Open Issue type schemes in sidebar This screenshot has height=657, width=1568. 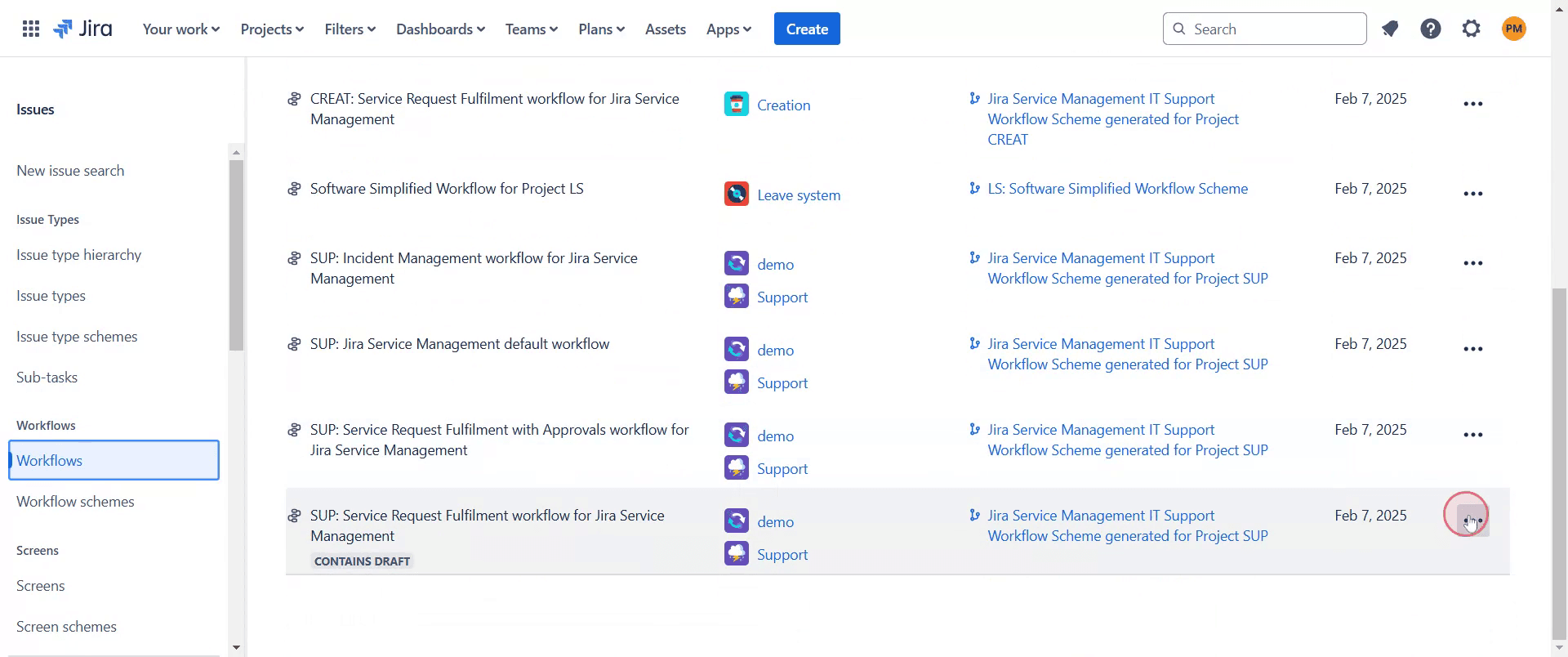point(77,337)
